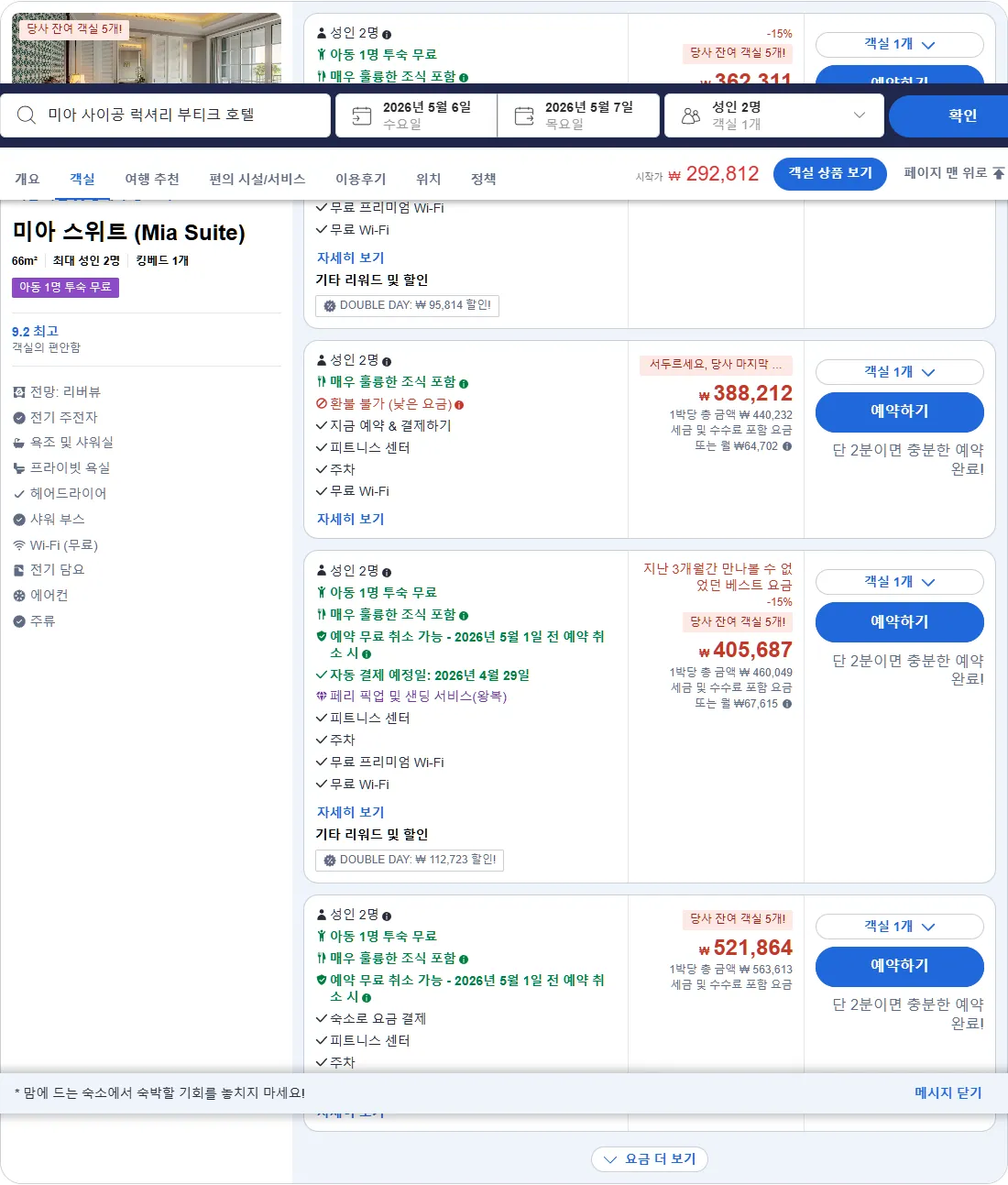The width and height of the screenshot is (1008, 1185).
Task: Click 메시지 닫기 to dismiss banner
Action: click(x=948, y=1093)
